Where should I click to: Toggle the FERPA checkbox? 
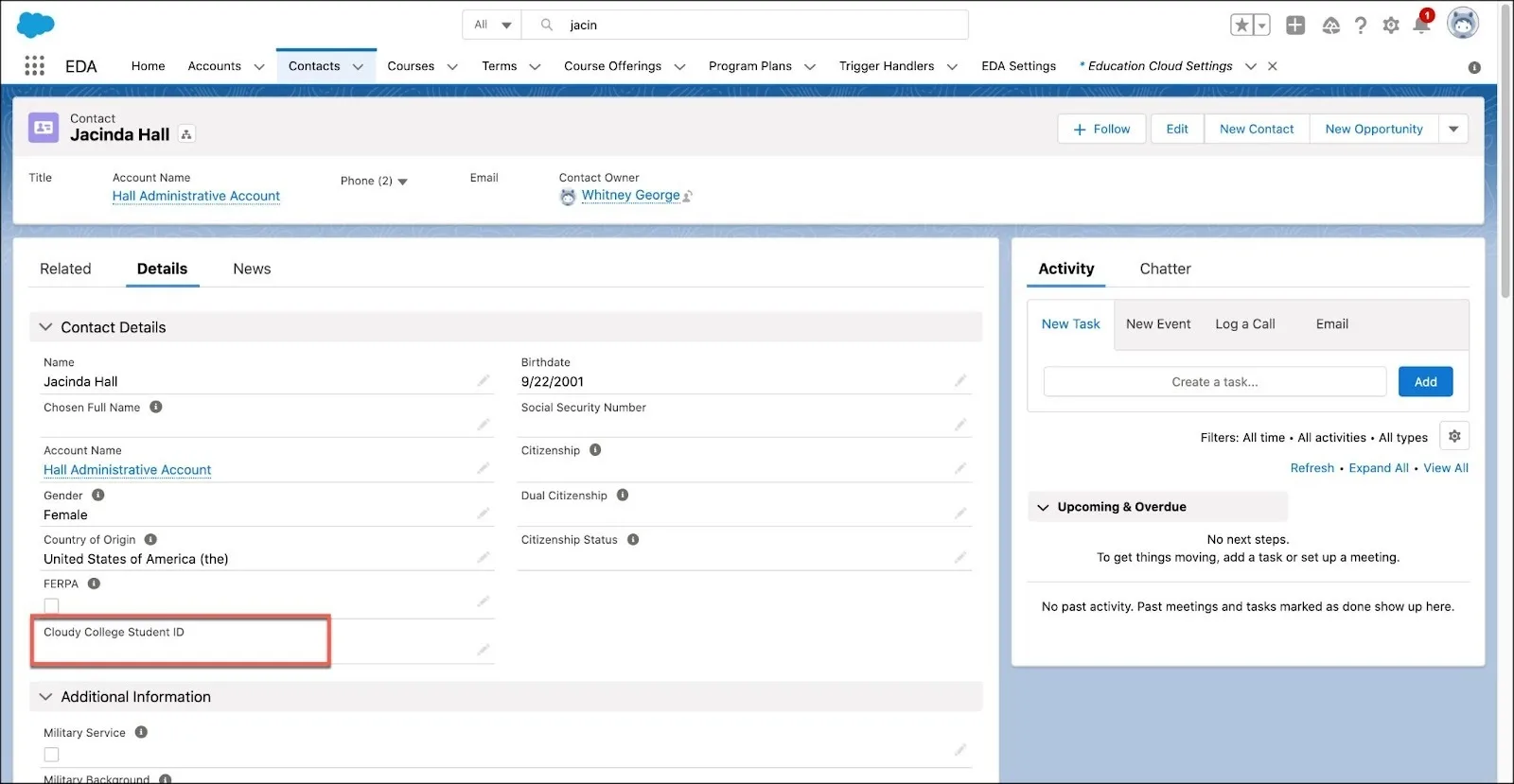point(51,605)
